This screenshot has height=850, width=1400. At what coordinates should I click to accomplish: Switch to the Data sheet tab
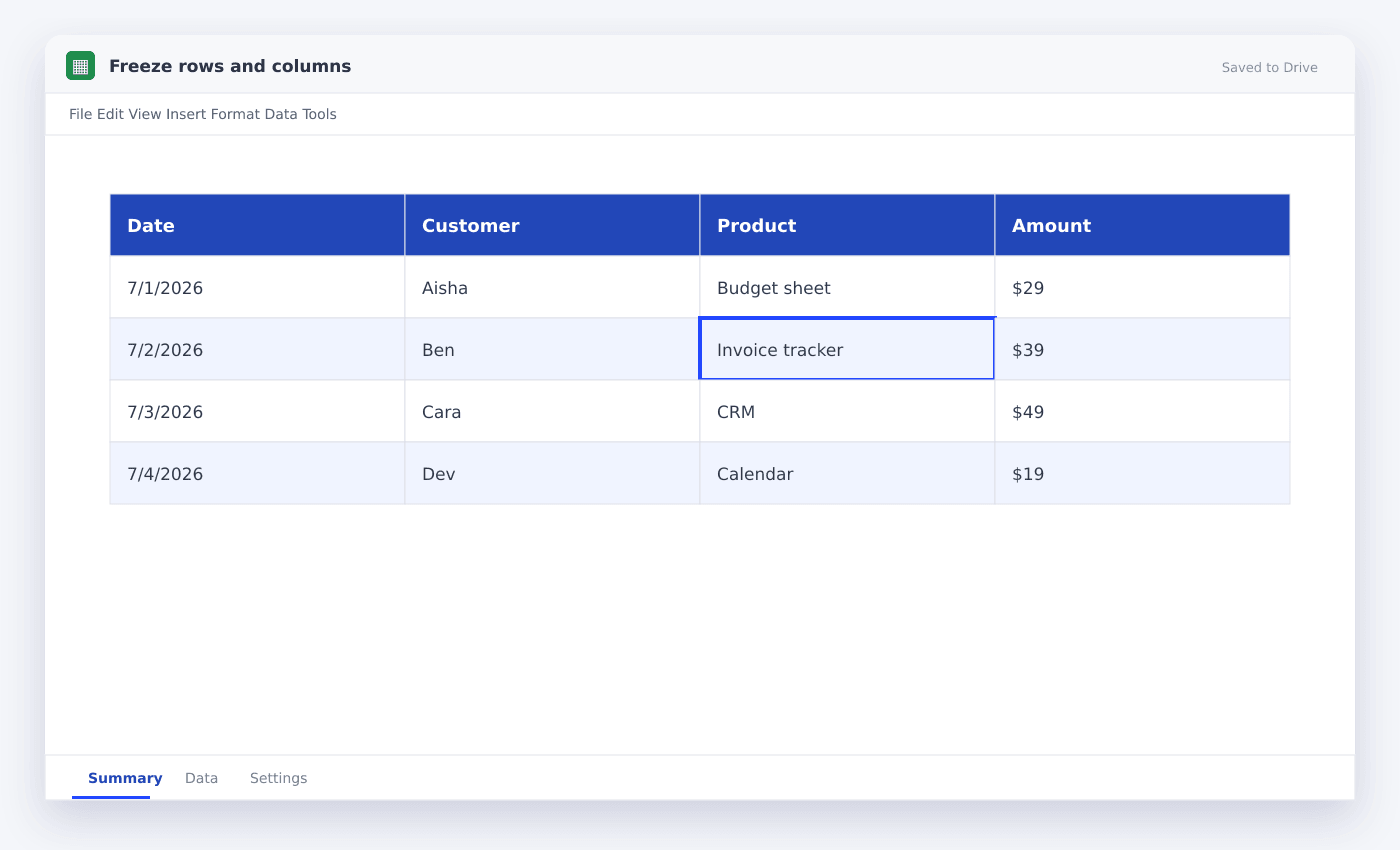[201, 778]
